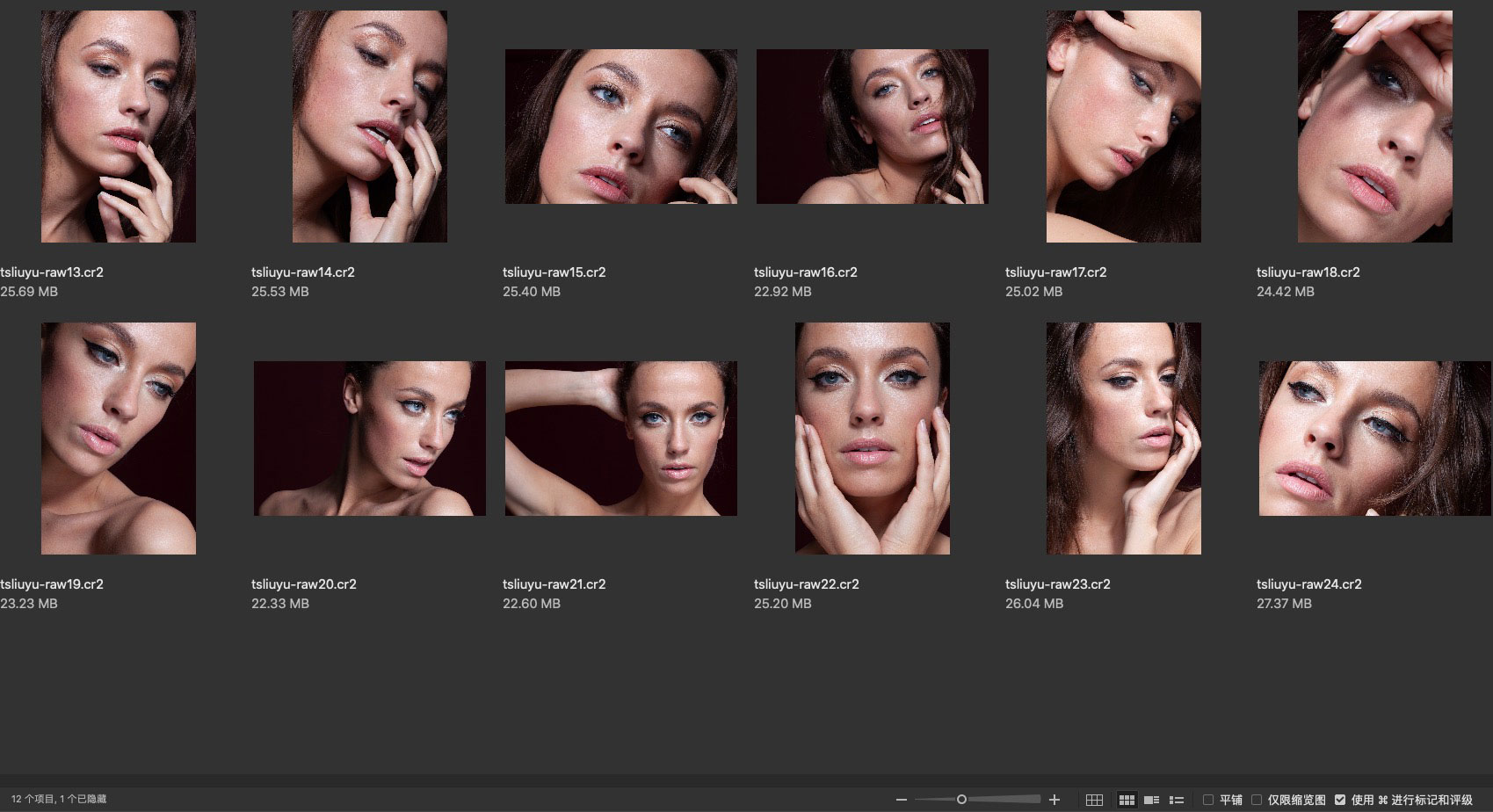Click the tsliuyu-raw17.cr2 filename label
Screen dimensions: 1493x812
(1055, 272)
